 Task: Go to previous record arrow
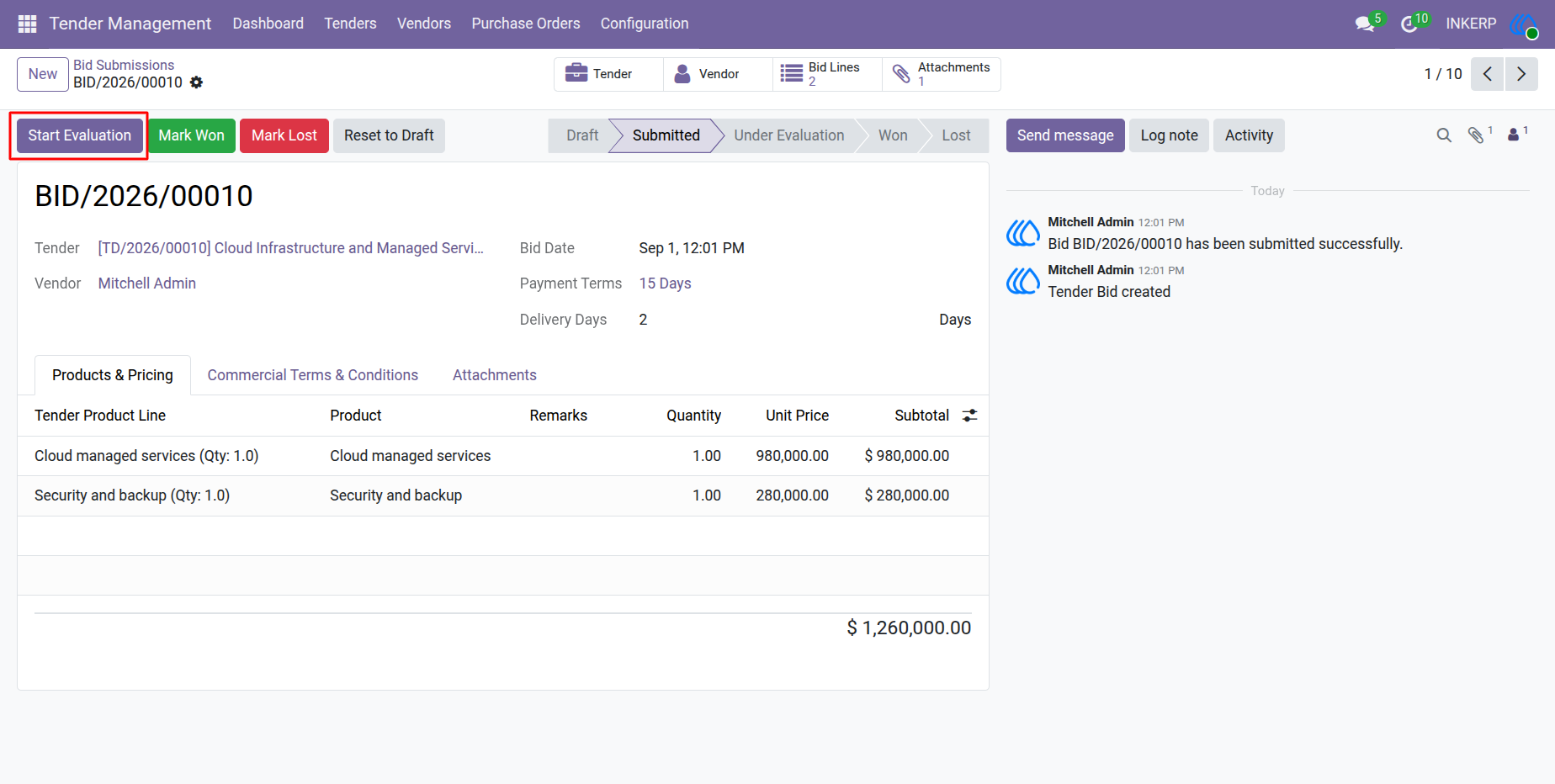pos(1488,74)
